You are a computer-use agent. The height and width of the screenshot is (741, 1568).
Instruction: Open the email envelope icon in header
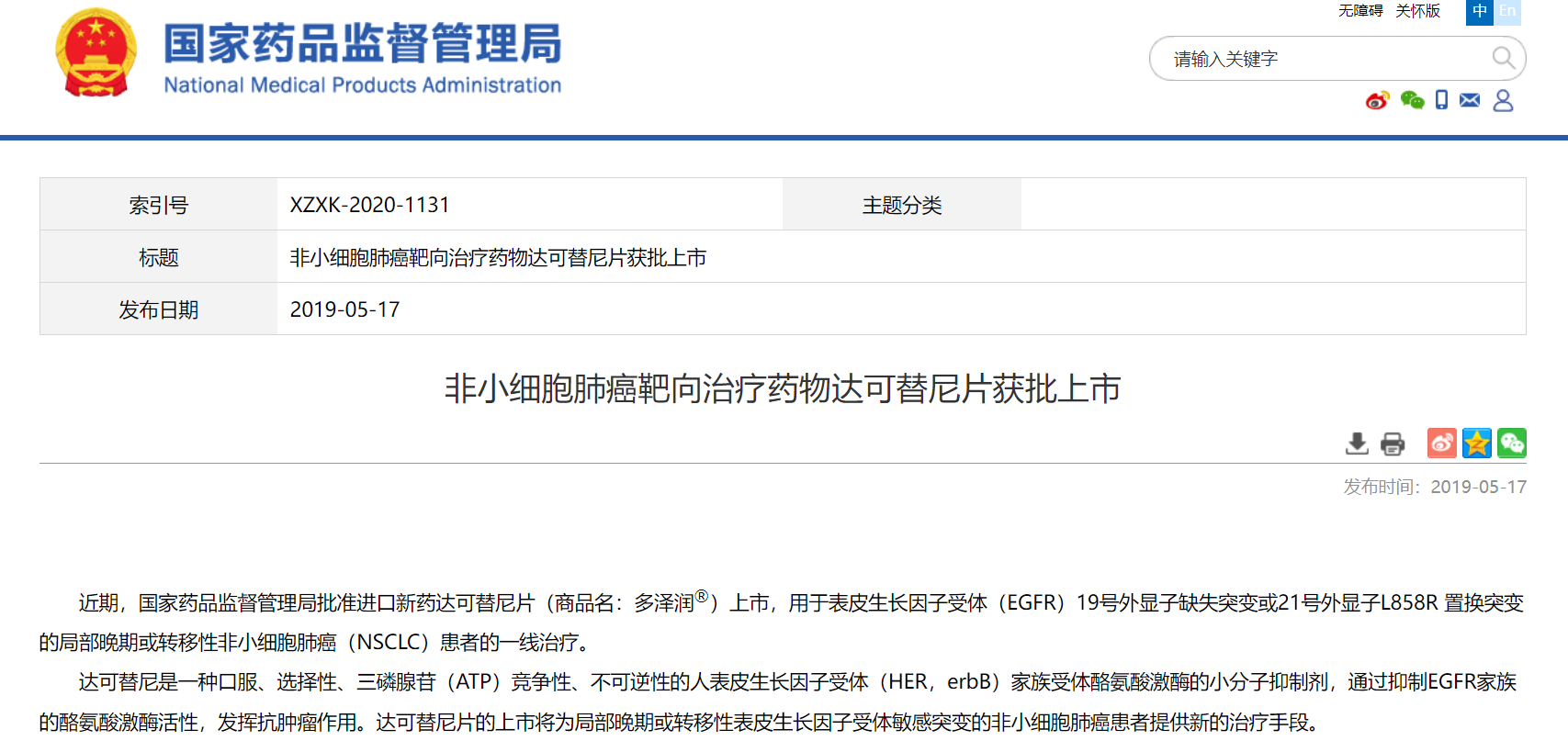click(x=1470, y=100)
